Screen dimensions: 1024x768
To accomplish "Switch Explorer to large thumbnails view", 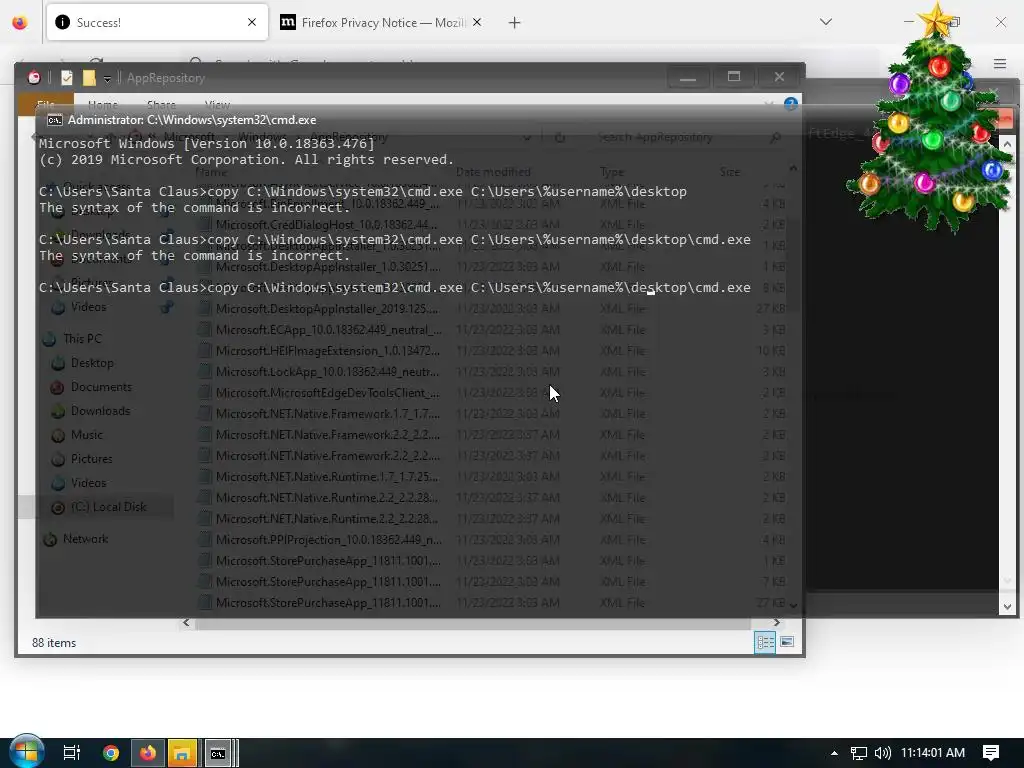I will point(787,642).
